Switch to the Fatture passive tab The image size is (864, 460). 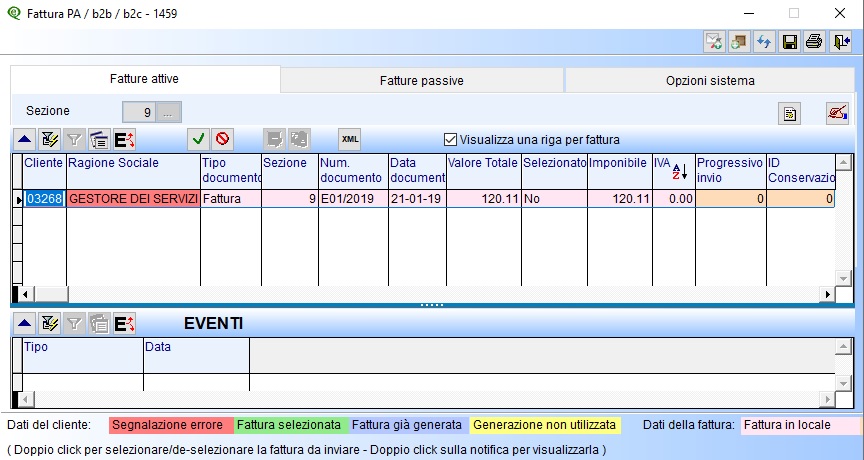tap(422, 80)
